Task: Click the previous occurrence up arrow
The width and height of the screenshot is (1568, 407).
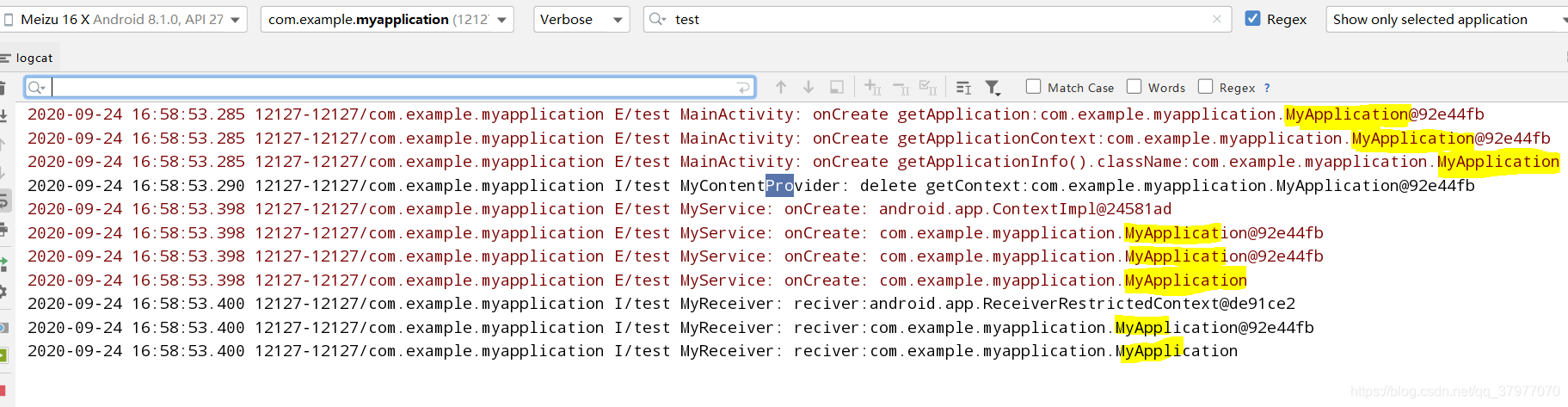Action: tap(781, 87)
